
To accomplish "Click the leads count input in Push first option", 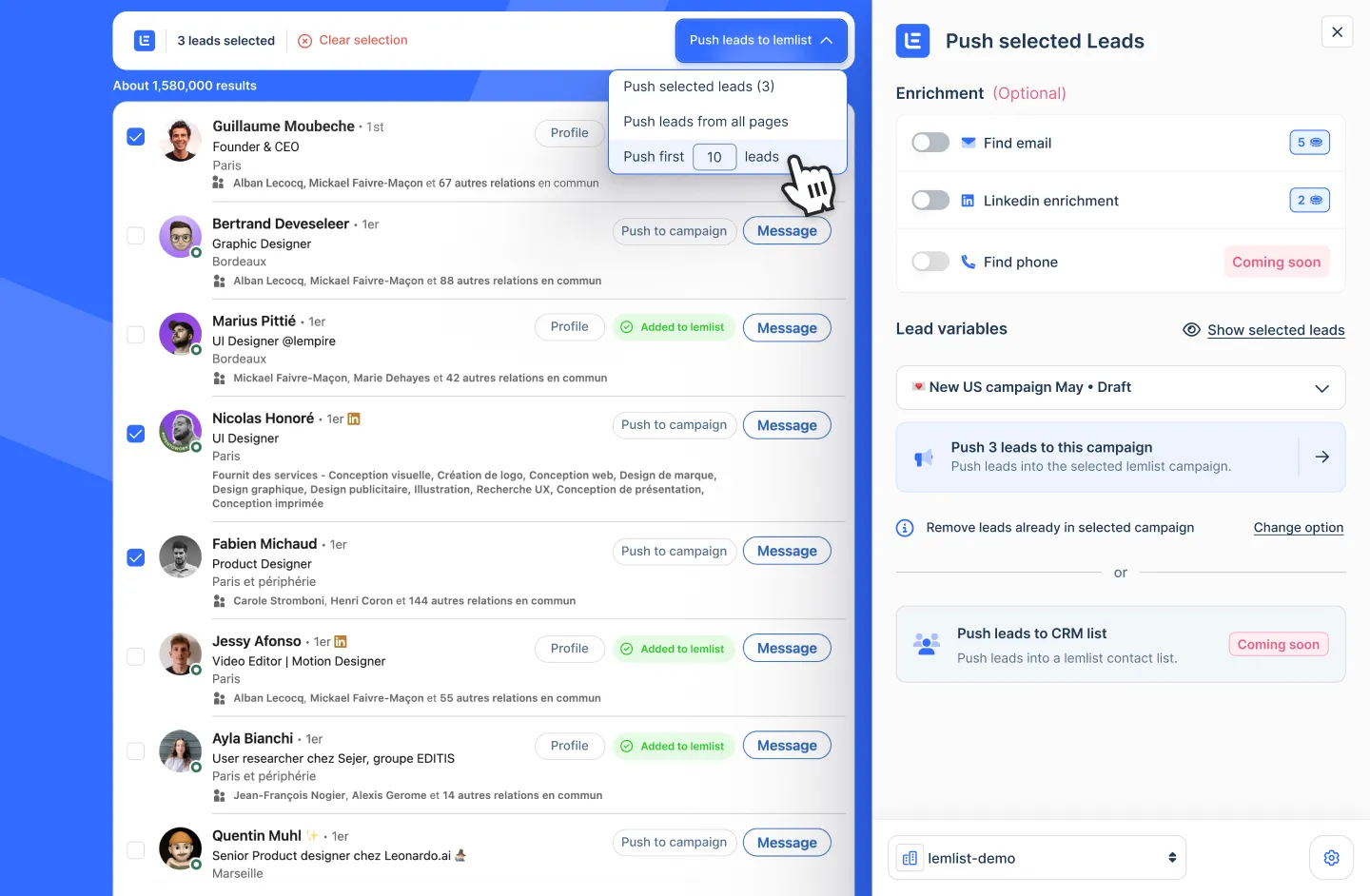I will (714, 156).
